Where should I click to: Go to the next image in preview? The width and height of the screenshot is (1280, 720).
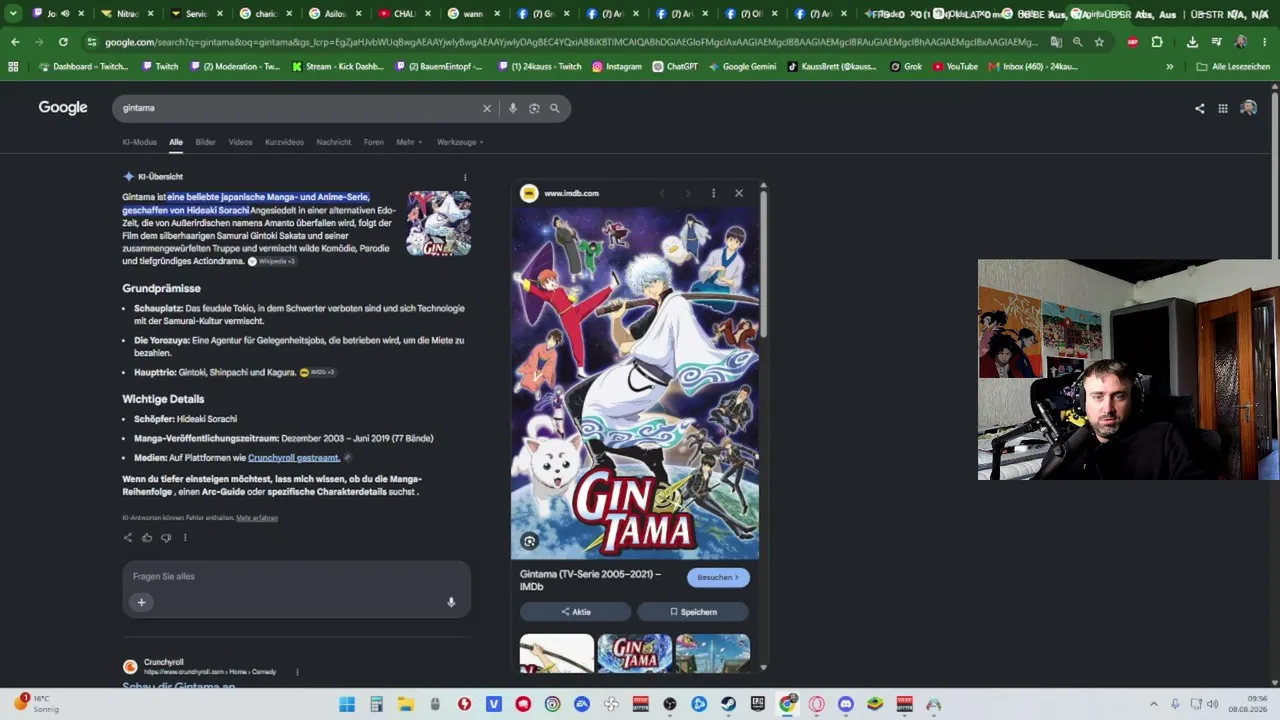point(687,193)
